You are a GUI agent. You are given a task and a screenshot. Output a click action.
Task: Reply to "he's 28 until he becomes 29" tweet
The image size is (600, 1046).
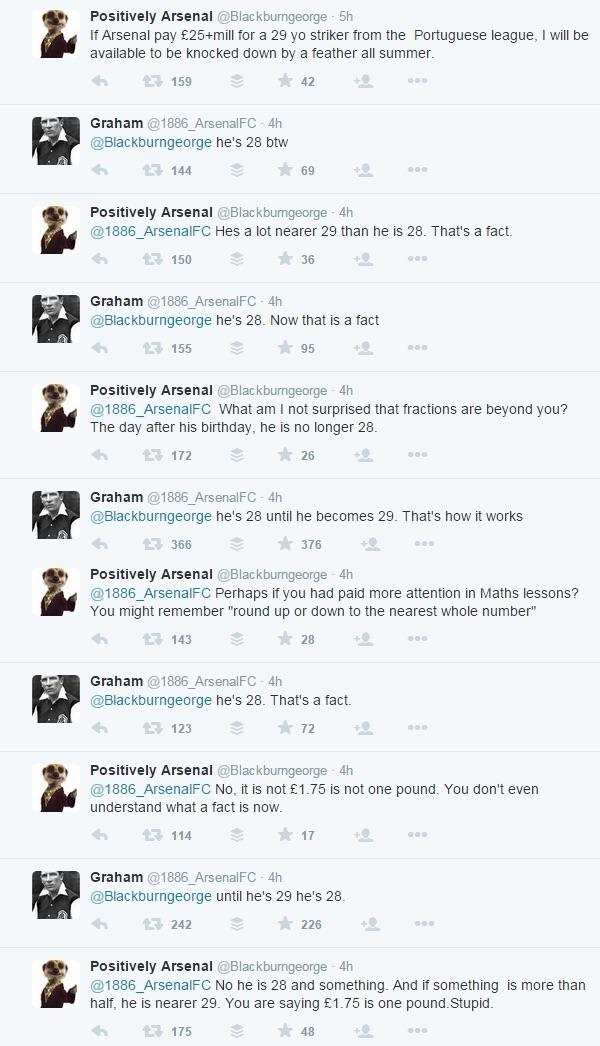(100, 544)
